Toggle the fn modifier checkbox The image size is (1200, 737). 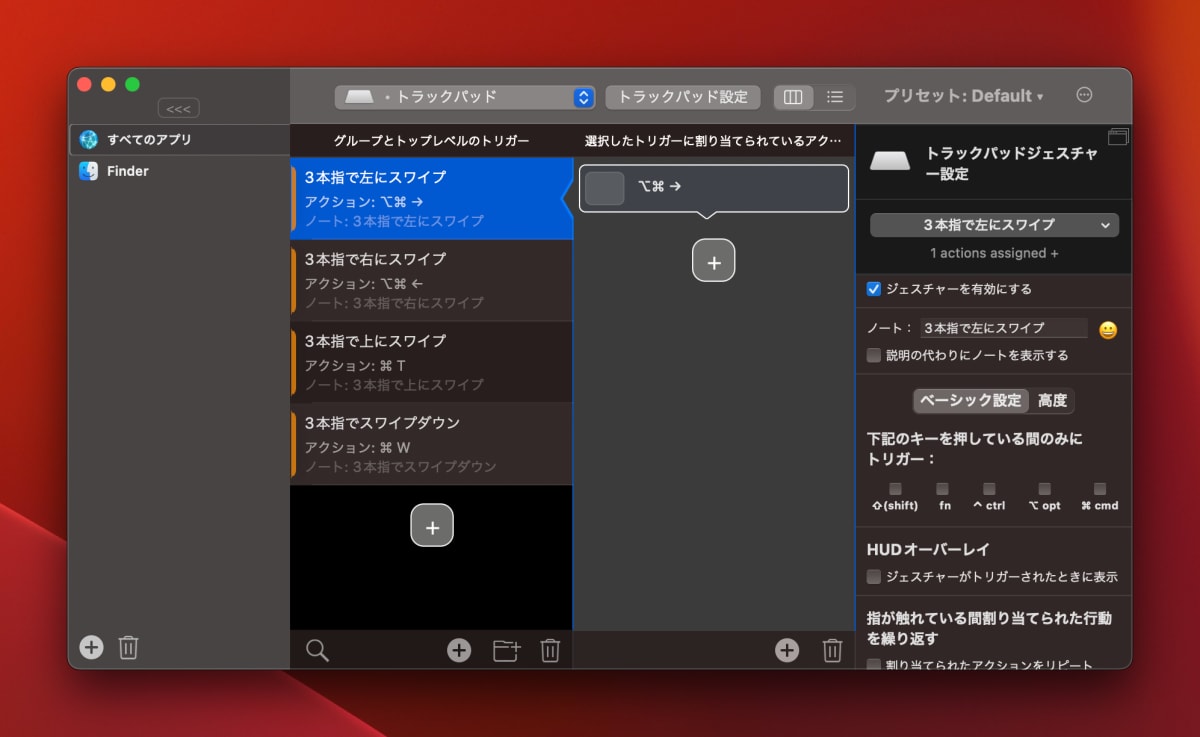942,489
